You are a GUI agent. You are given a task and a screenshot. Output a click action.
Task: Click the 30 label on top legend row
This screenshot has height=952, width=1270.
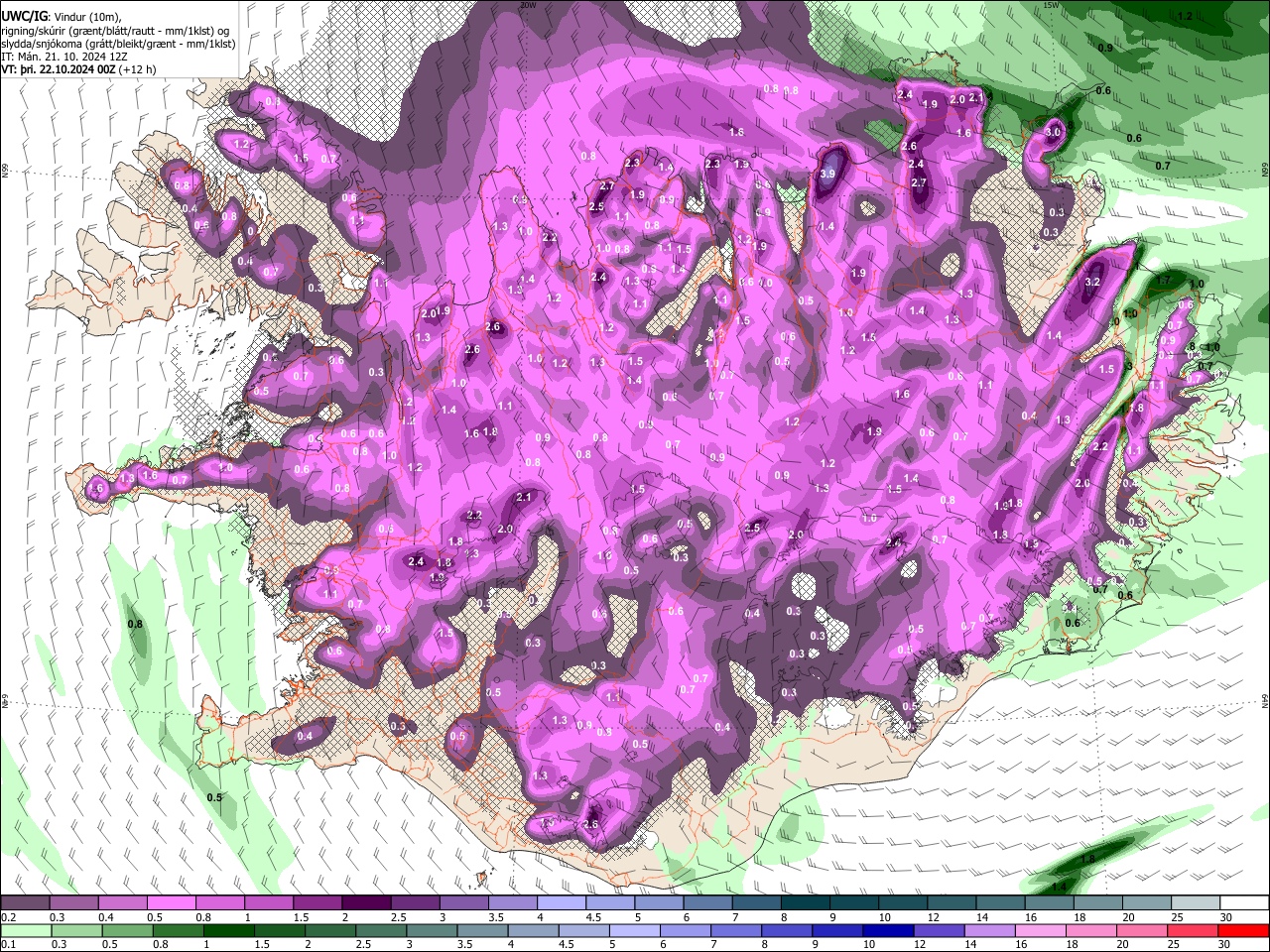click(1226, 917)
